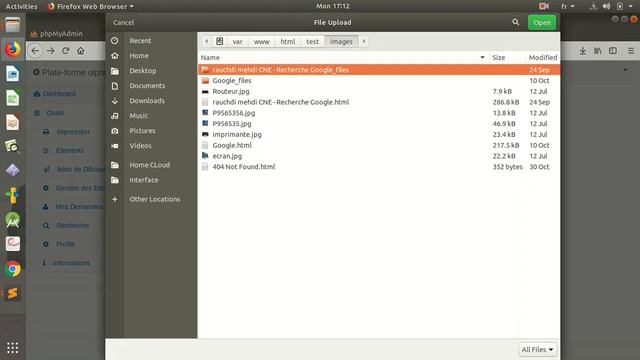Click Firefox reload button
This screenshot has height=360, width=640.
[x=65, y=51]
